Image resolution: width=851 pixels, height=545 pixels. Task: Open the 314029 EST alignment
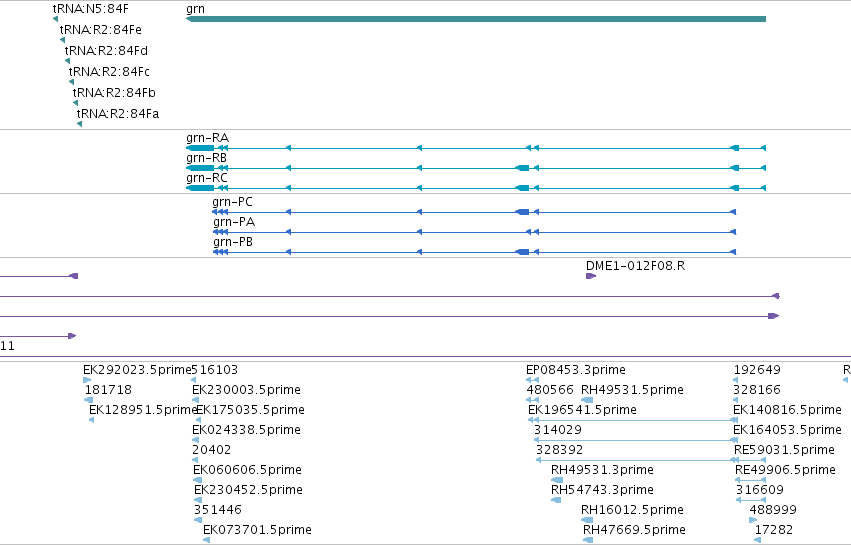click(558, 430)
